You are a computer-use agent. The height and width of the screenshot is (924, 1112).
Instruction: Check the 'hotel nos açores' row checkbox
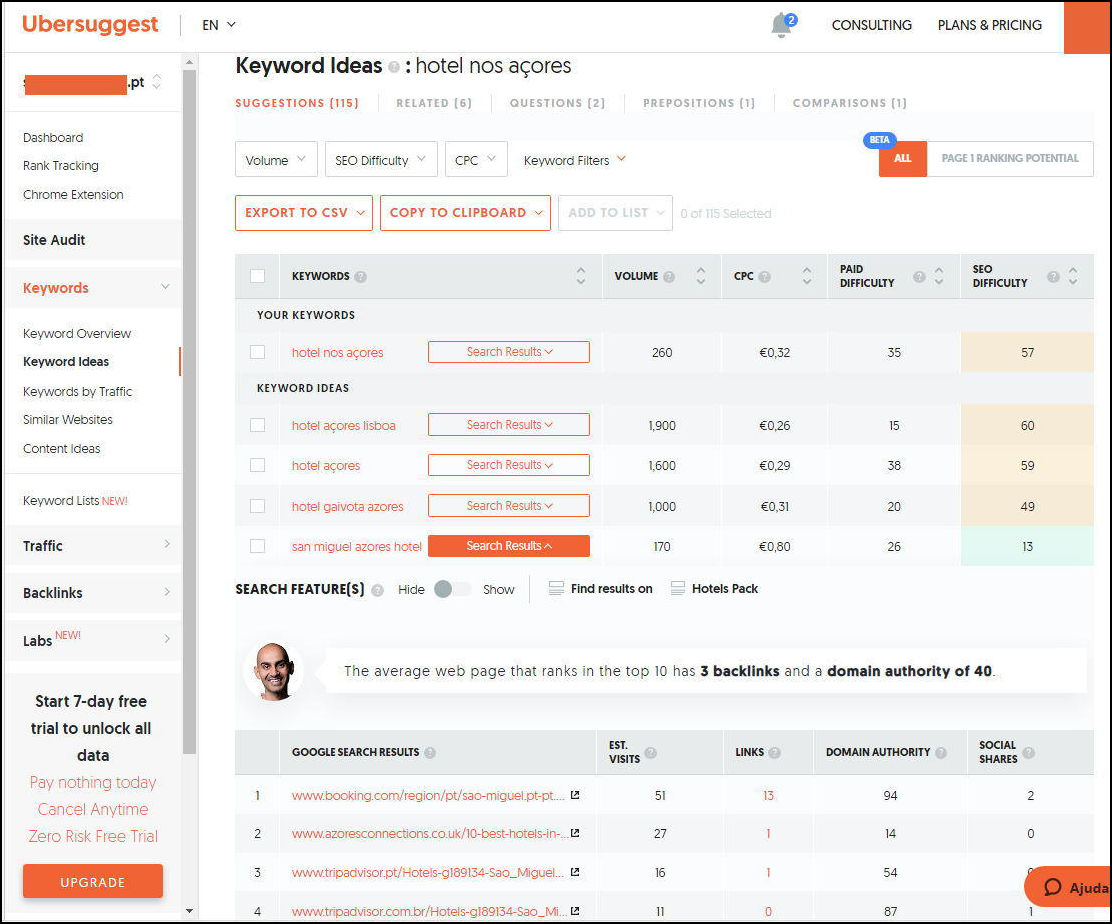(257, 352)
